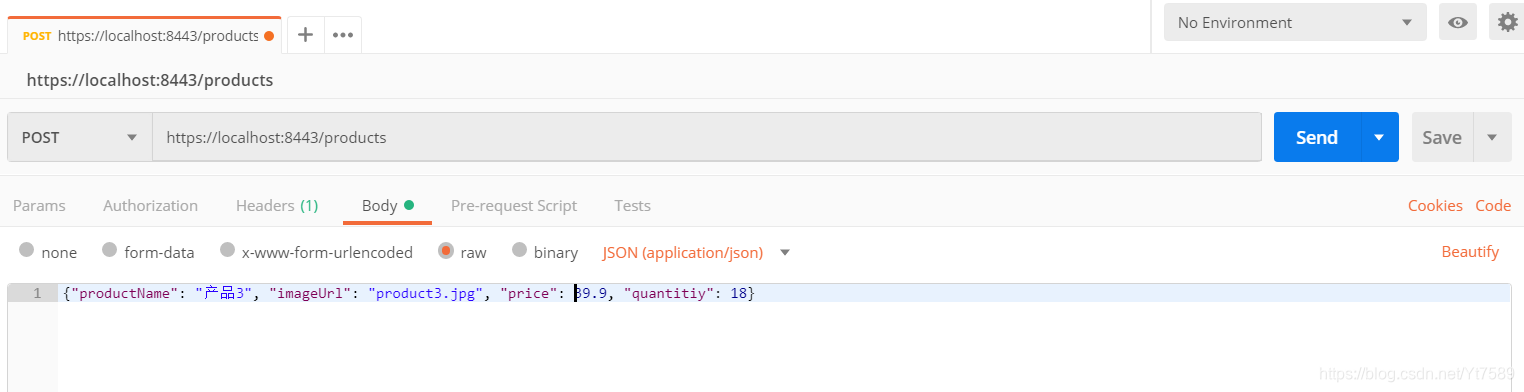Select the binary body type
Image resolution: width=1524 pixels, height=392 pixels.
pyautogui.click(x=519, y=251)
